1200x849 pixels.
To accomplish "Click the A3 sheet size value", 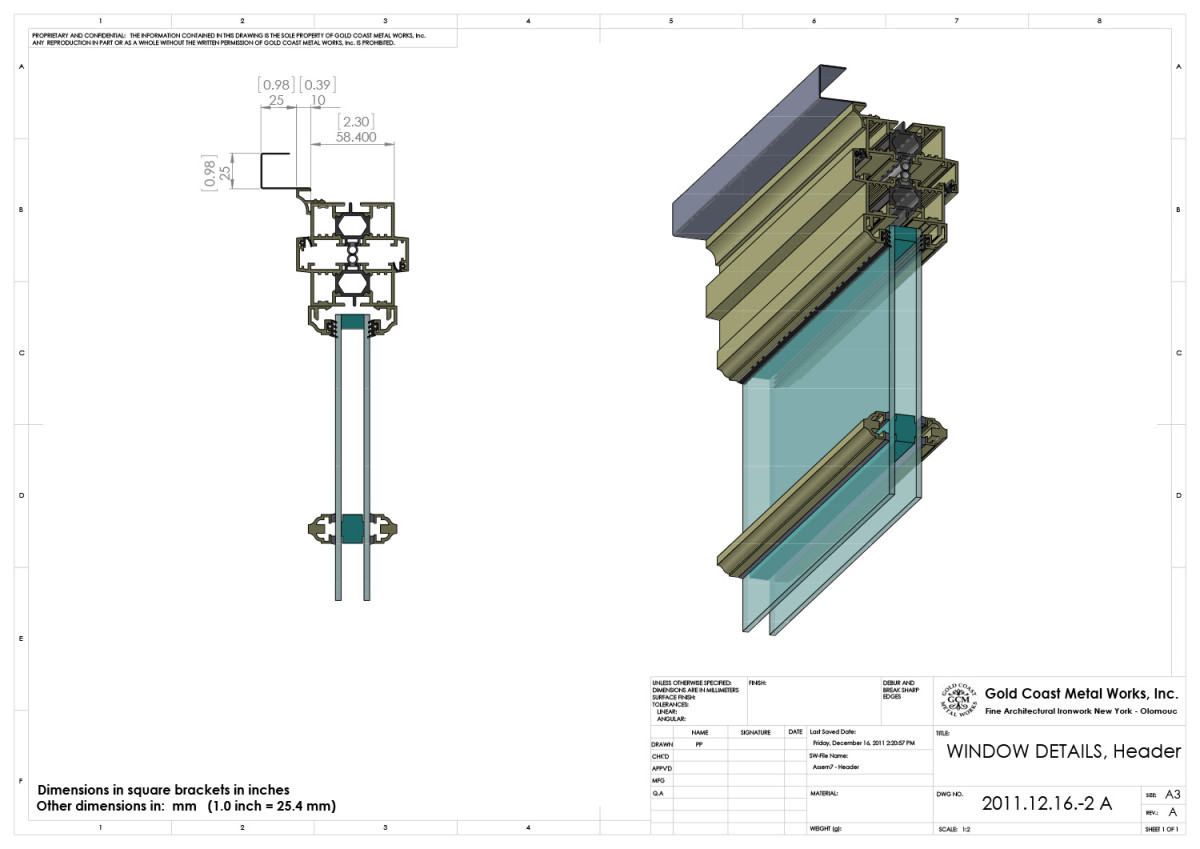I will click(x=1173, y=793).
